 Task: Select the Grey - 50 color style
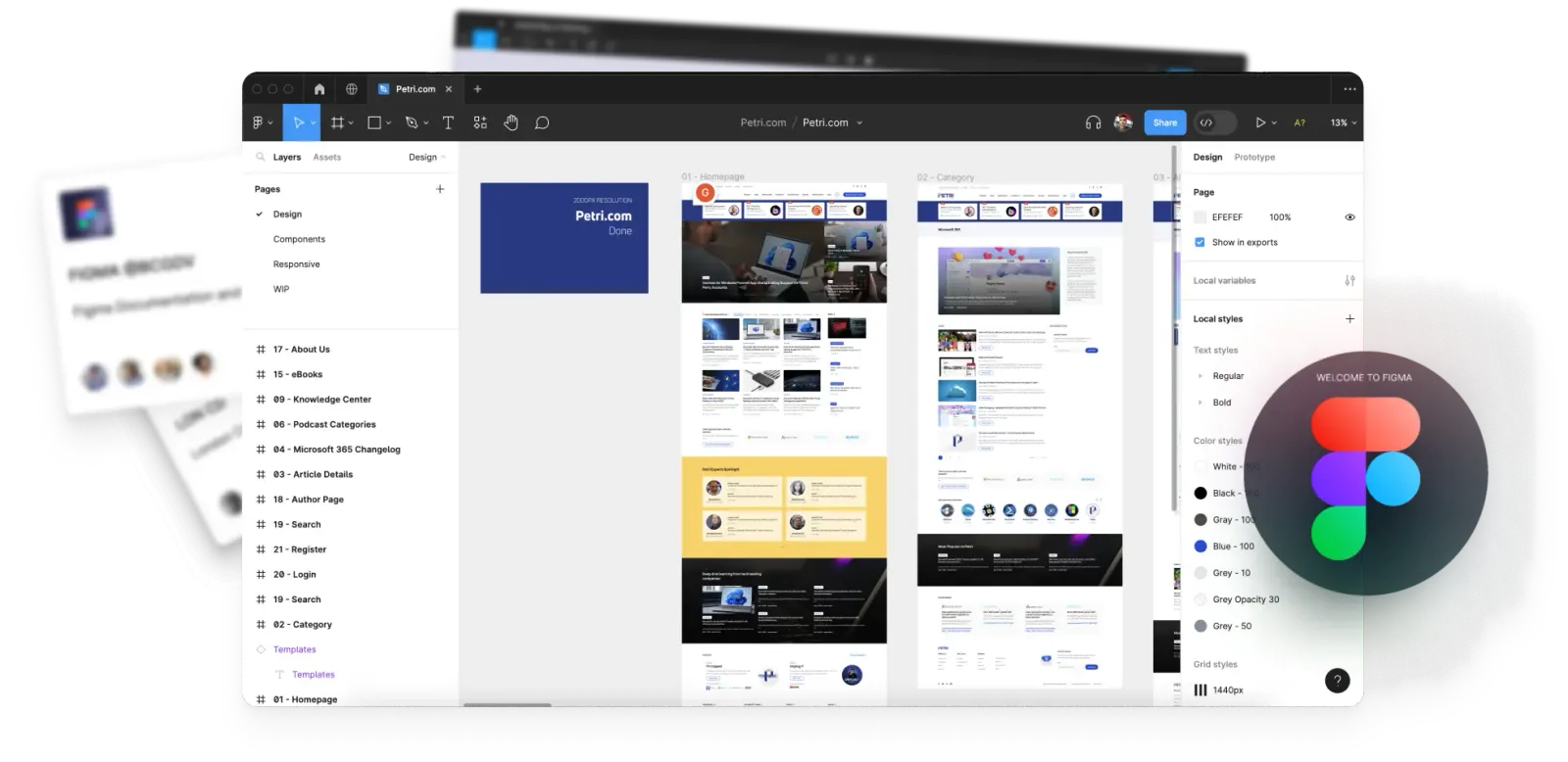[x=1223, y=626]
